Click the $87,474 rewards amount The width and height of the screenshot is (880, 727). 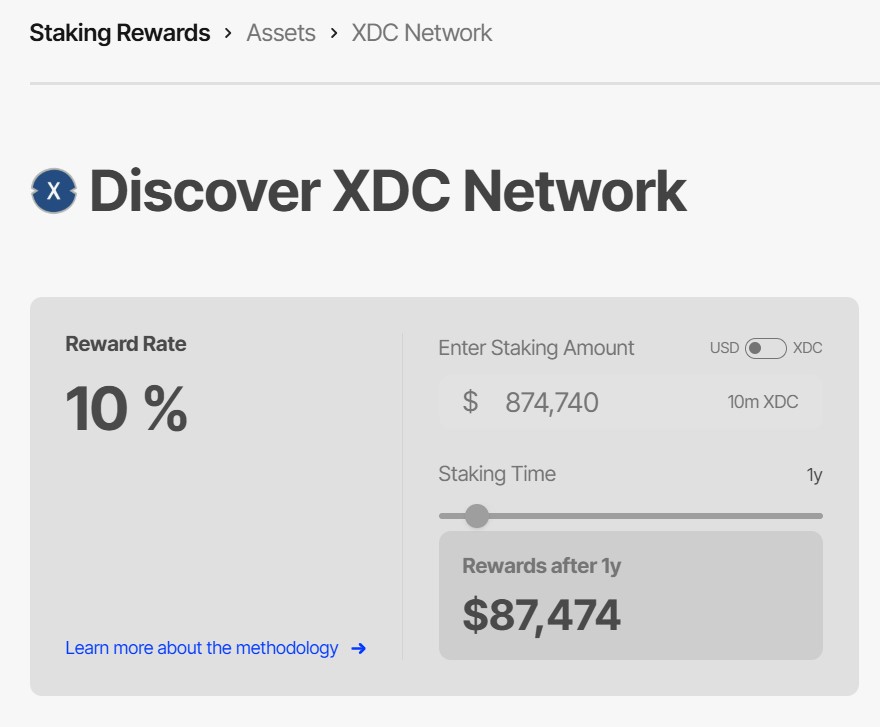pos(541,615)
